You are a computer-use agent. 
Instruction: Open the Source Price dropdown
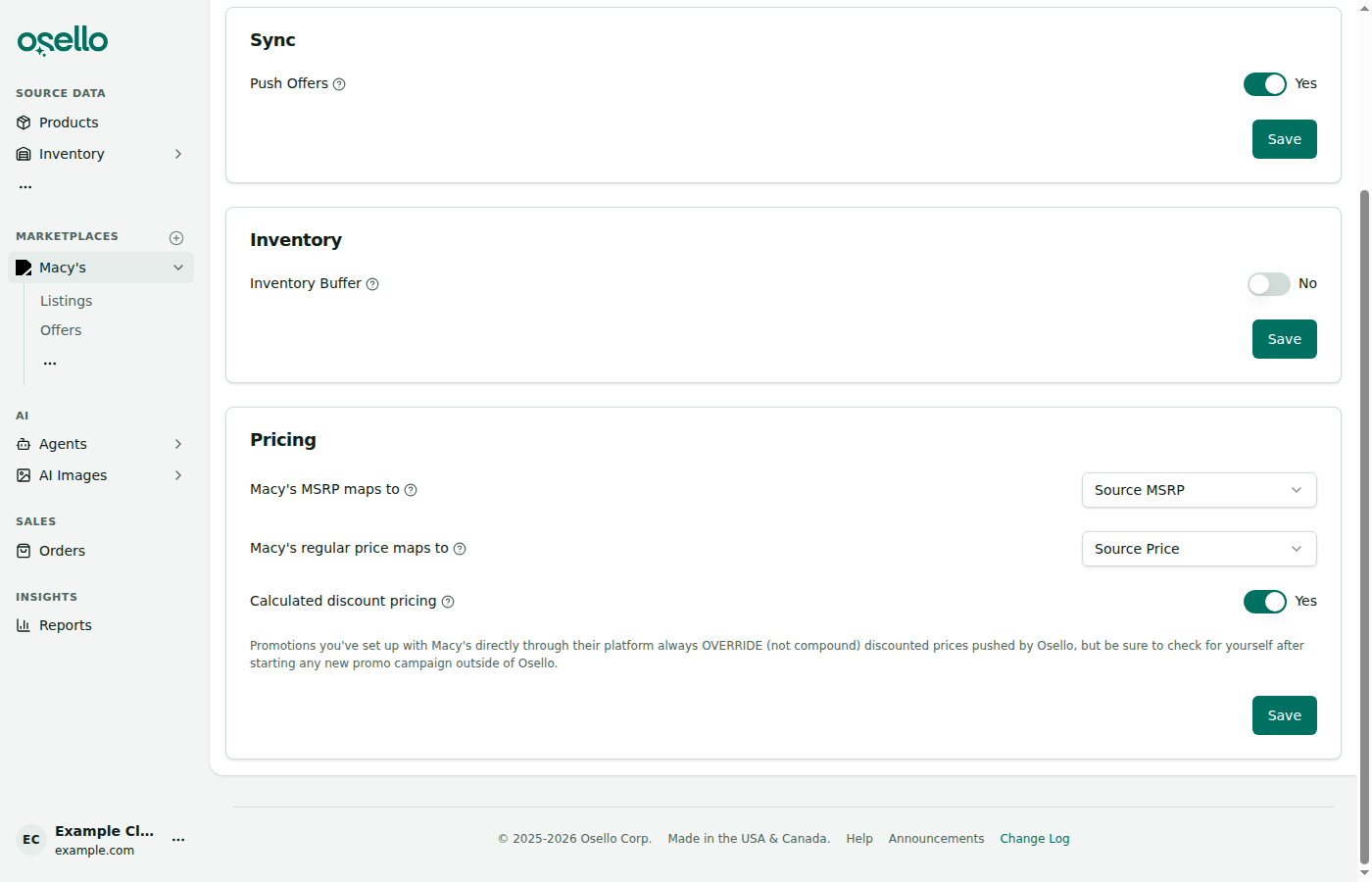[1200, 549]
